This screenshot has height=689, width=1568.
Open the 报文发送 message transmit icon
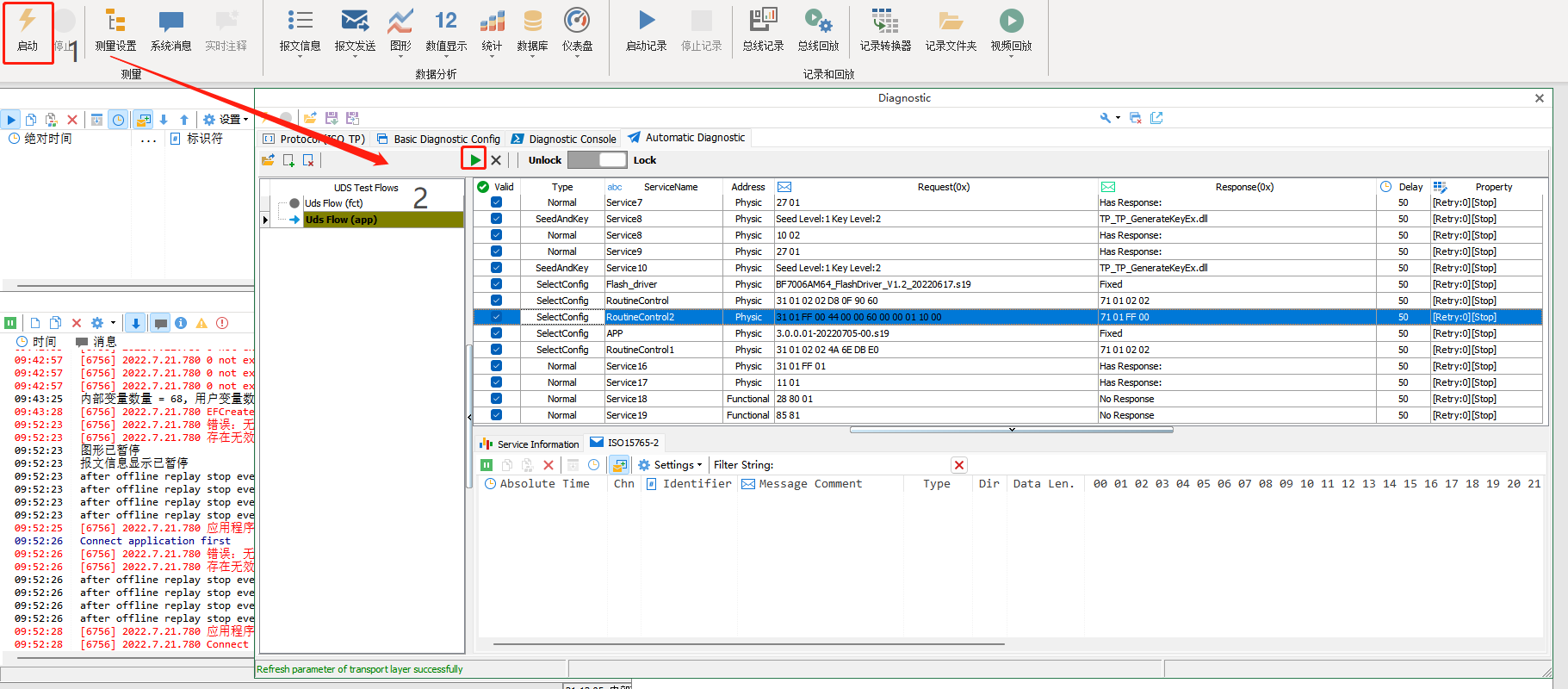[x=354, y=21]
